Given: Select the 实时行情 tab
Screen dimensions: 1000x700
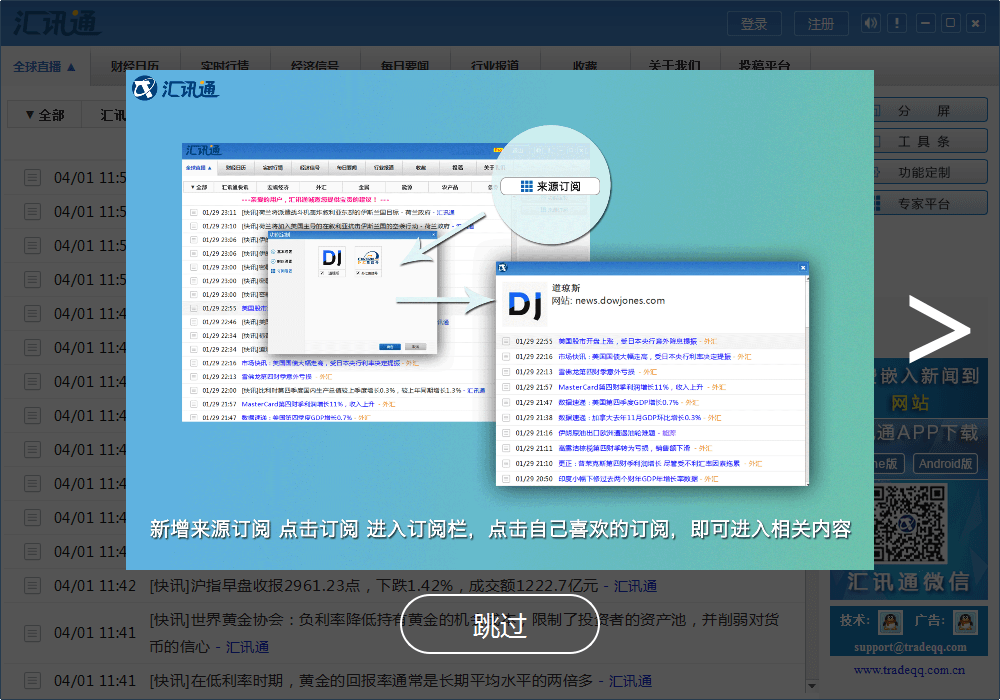Looking at the screenshot, I should point(225,66).
